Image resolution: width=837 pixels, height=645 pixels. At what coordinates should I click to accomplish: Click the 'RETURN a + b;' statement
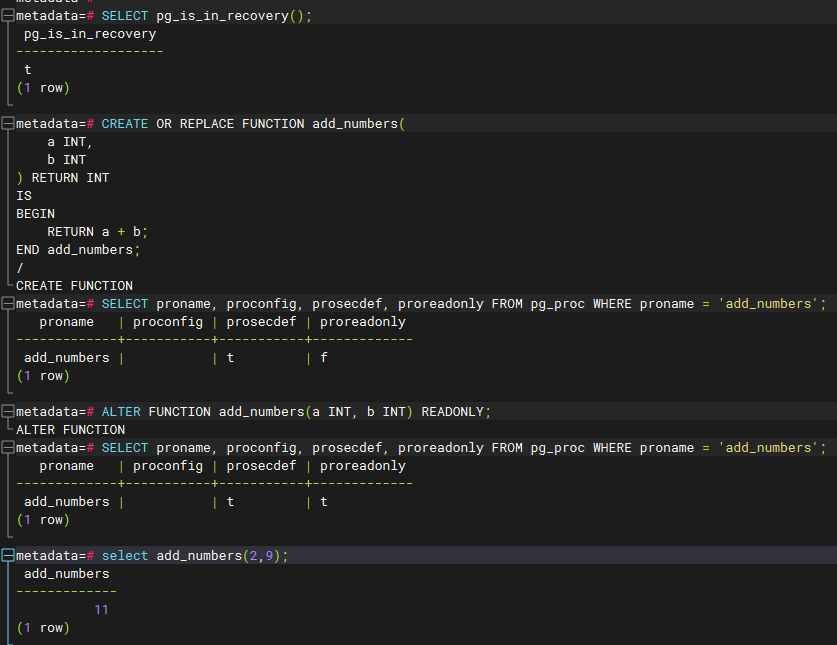(x=97, y=232)
